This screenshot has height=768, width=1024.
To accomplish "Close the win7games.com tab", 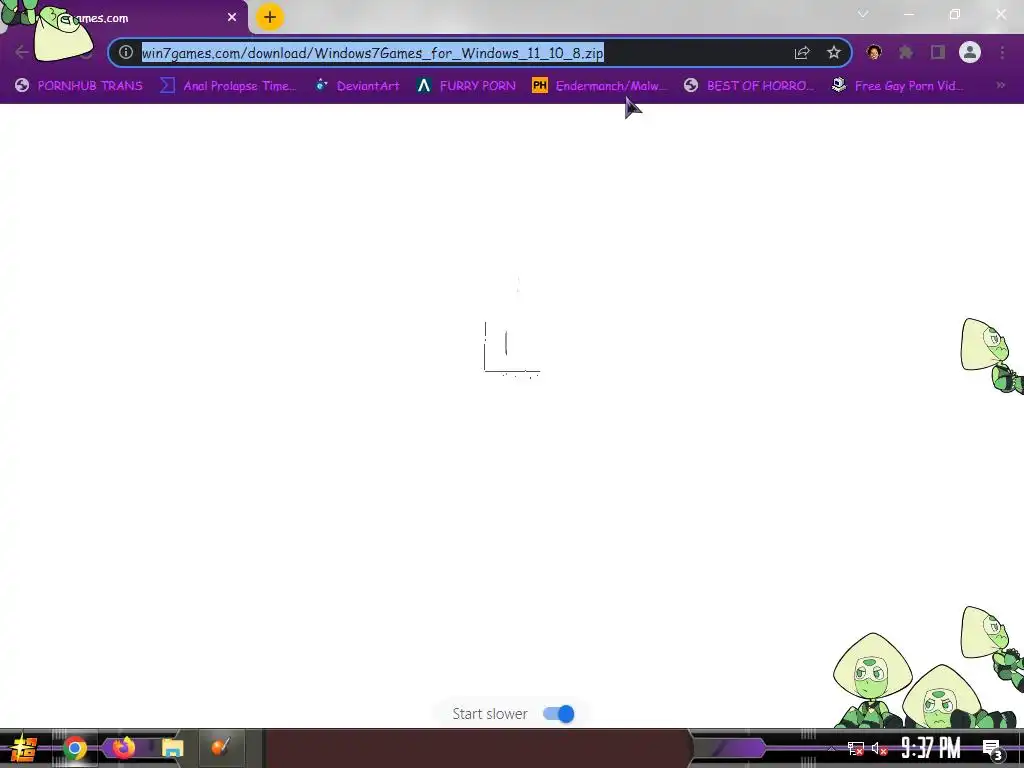I will pos(232,18).
